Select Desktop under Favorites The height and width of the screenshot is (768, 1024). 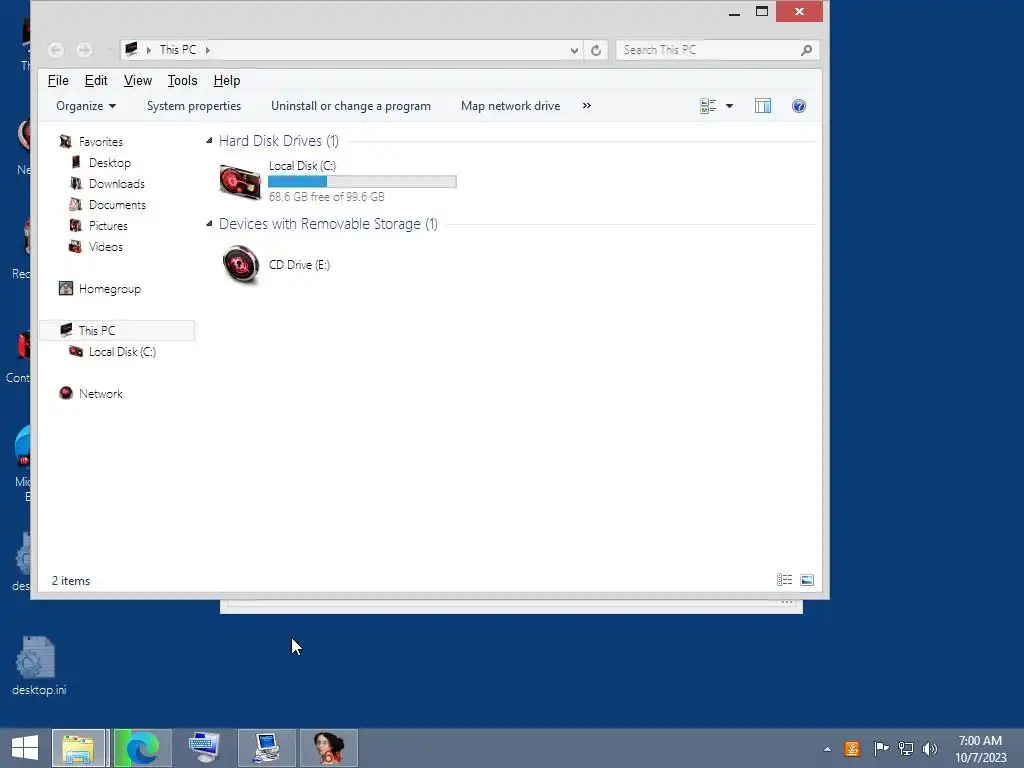click(110, 163)
